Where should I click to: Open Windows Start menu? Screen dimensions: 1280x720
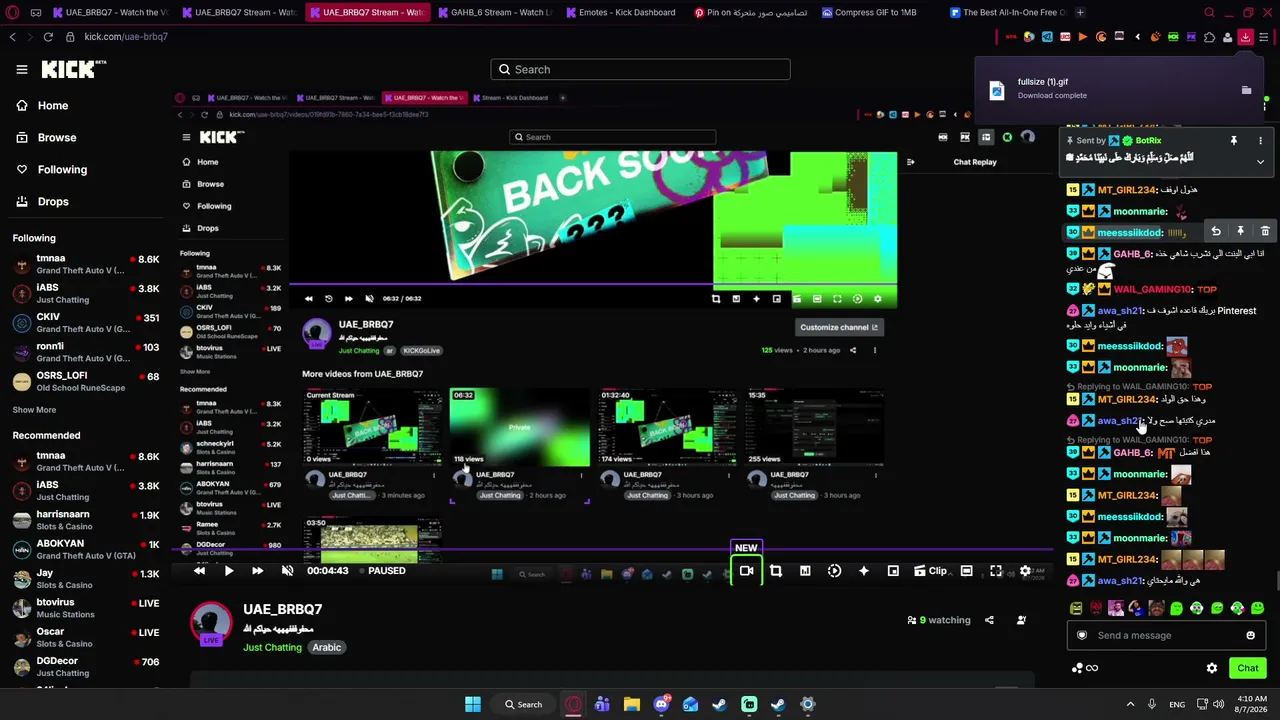pyautogui.click(x=473, y=704)
